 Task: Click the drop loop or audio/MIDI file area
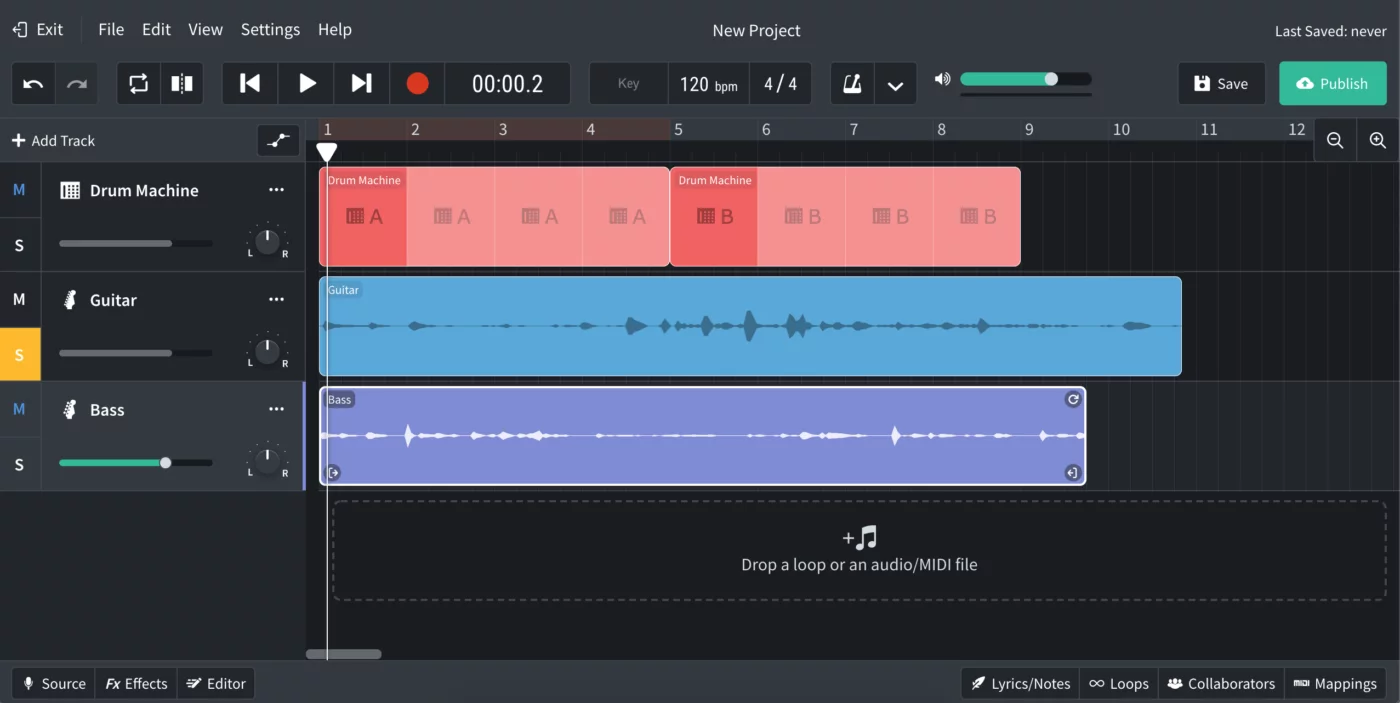coord(859,551)
